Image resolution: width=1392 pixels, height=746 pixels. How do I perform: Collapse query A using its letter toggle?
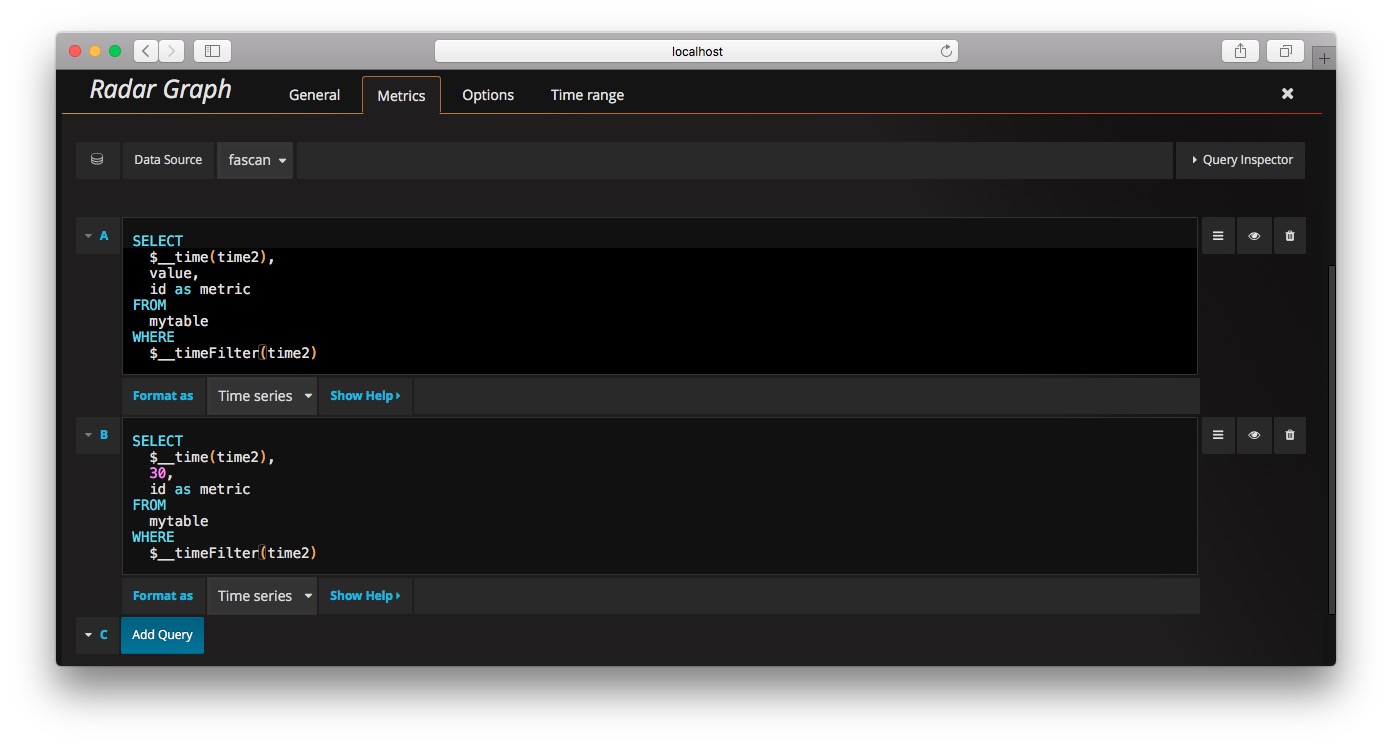pos(98,236)
